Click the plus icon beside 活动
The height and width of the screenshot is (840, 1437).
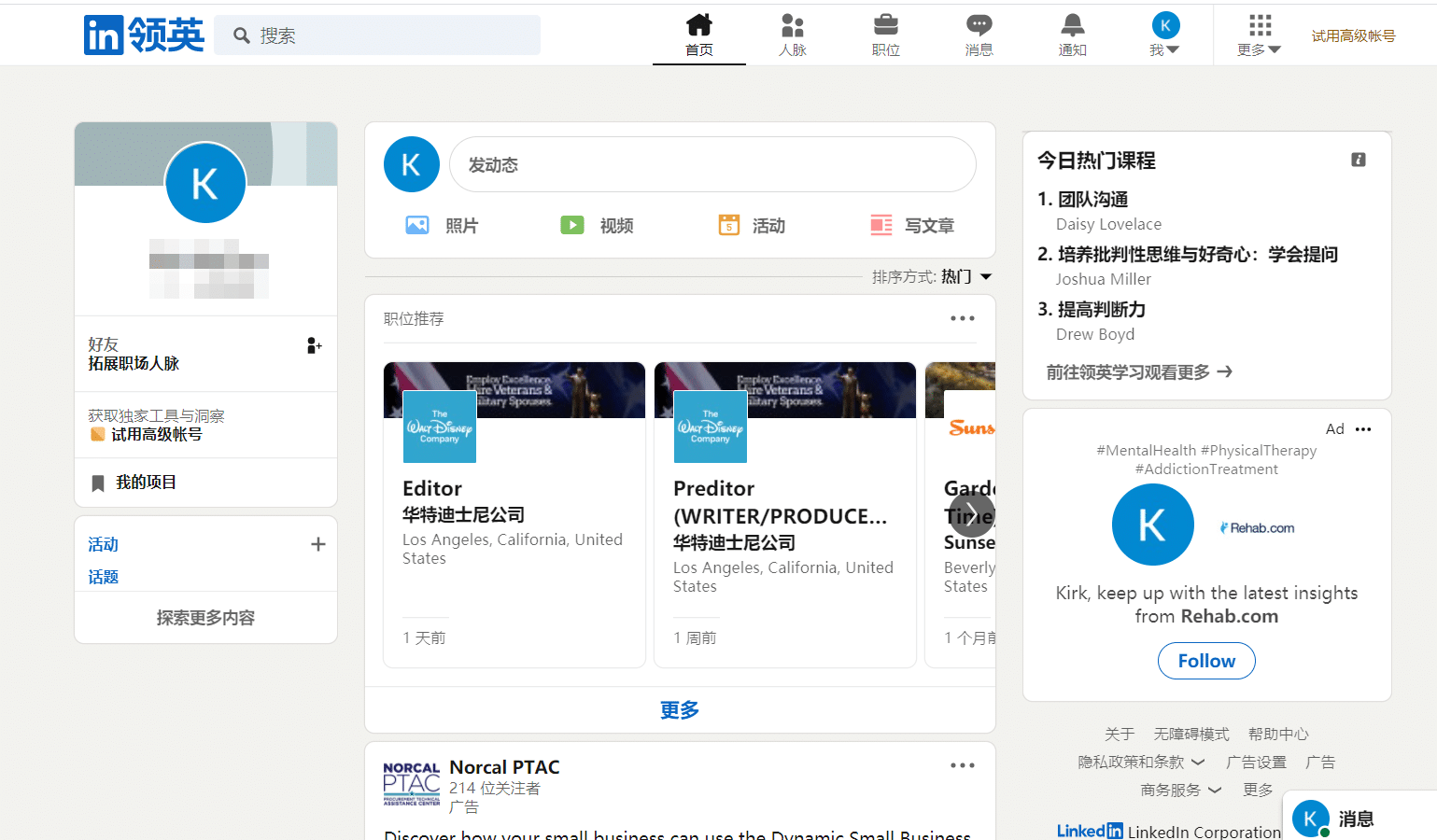tap(318, 544)
